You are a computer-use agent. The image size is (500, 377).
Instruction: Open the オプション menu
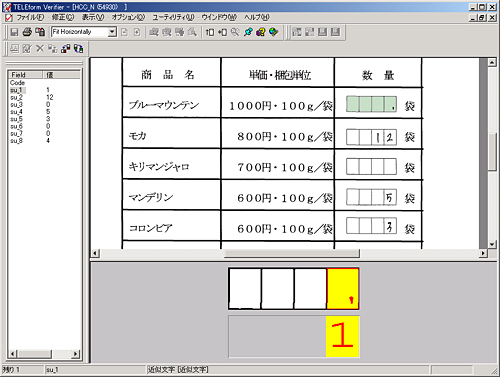click(128, 17)
